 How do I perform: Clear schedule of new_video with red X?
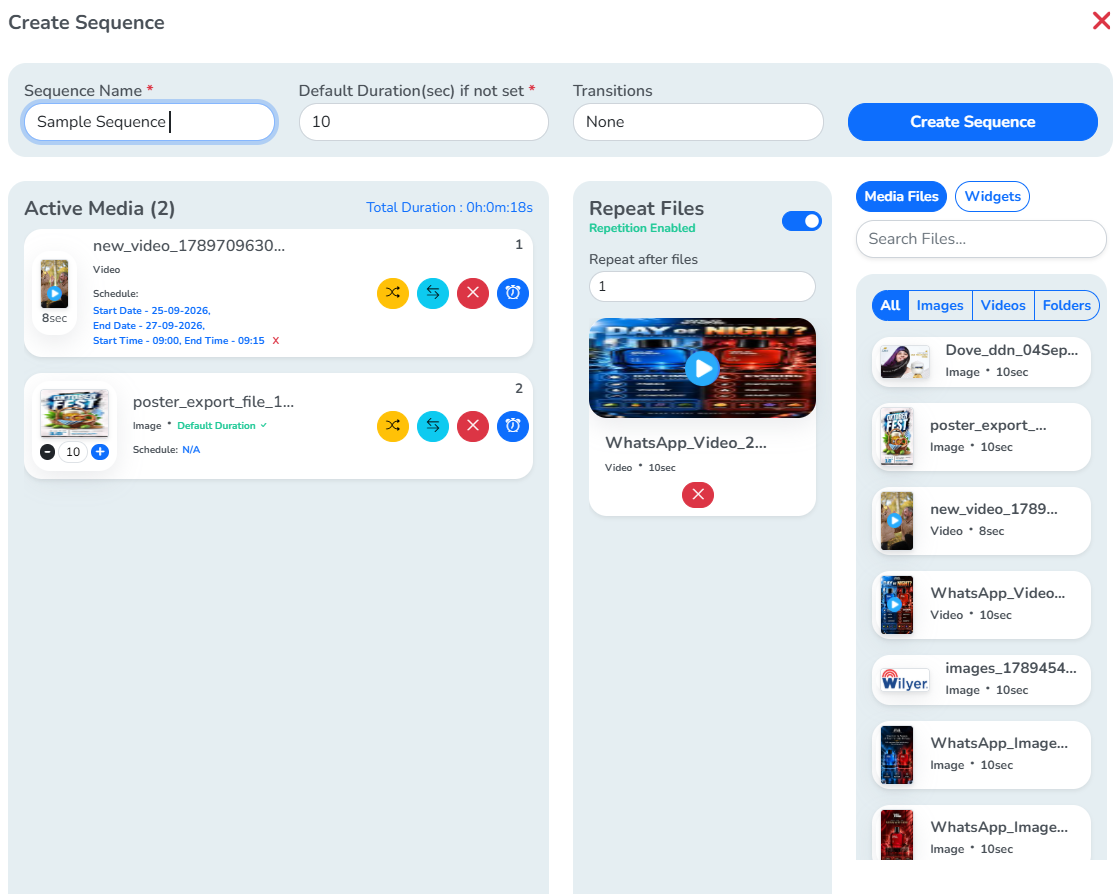[x=276, y=341]
